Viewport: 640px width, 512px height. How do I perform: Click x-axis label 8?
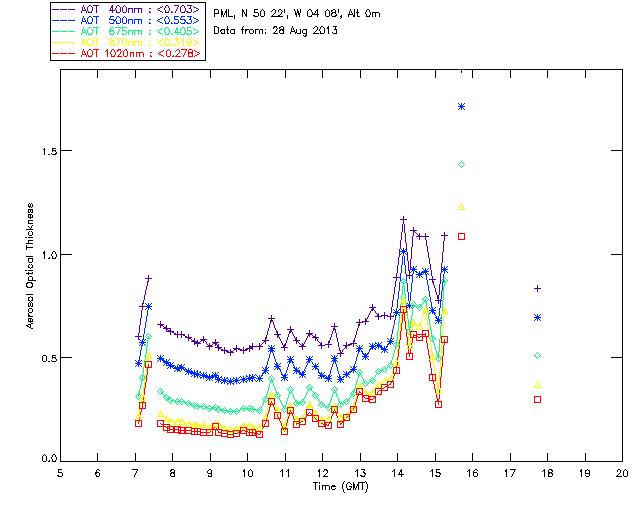point(173,473)
